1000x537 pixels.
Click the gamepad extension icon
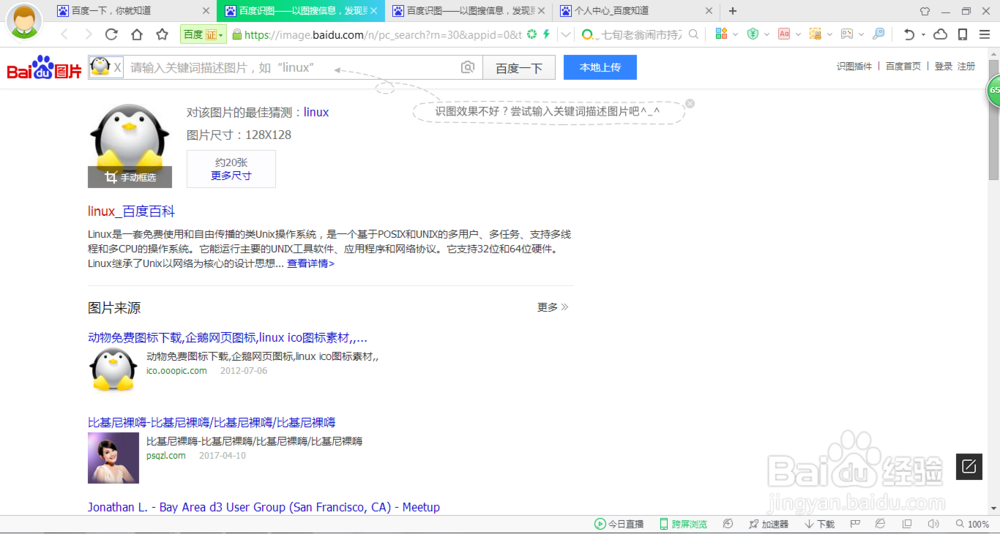pyautogui.click(x=846, y=34)
